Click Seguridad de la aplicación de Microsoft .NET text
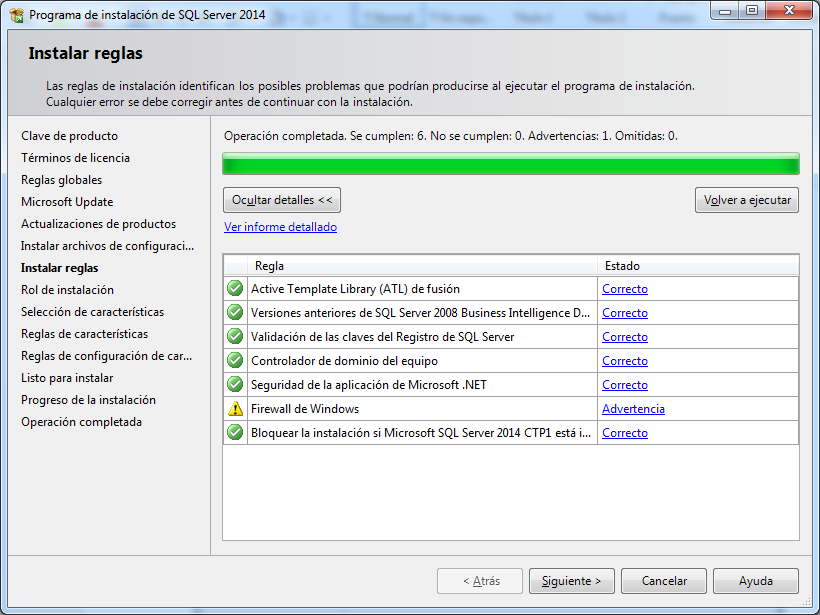This screenshot has height=615, width=820. pyautogui.click(x=369, y=385)
